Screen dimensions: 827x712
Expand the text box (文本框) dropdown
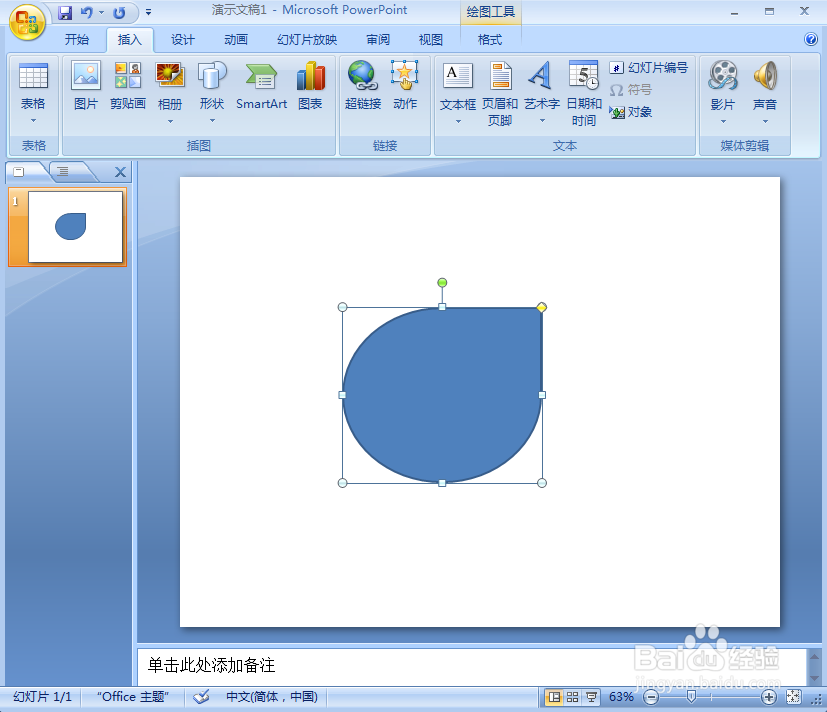pyautogui.click(x=458, y=122)
